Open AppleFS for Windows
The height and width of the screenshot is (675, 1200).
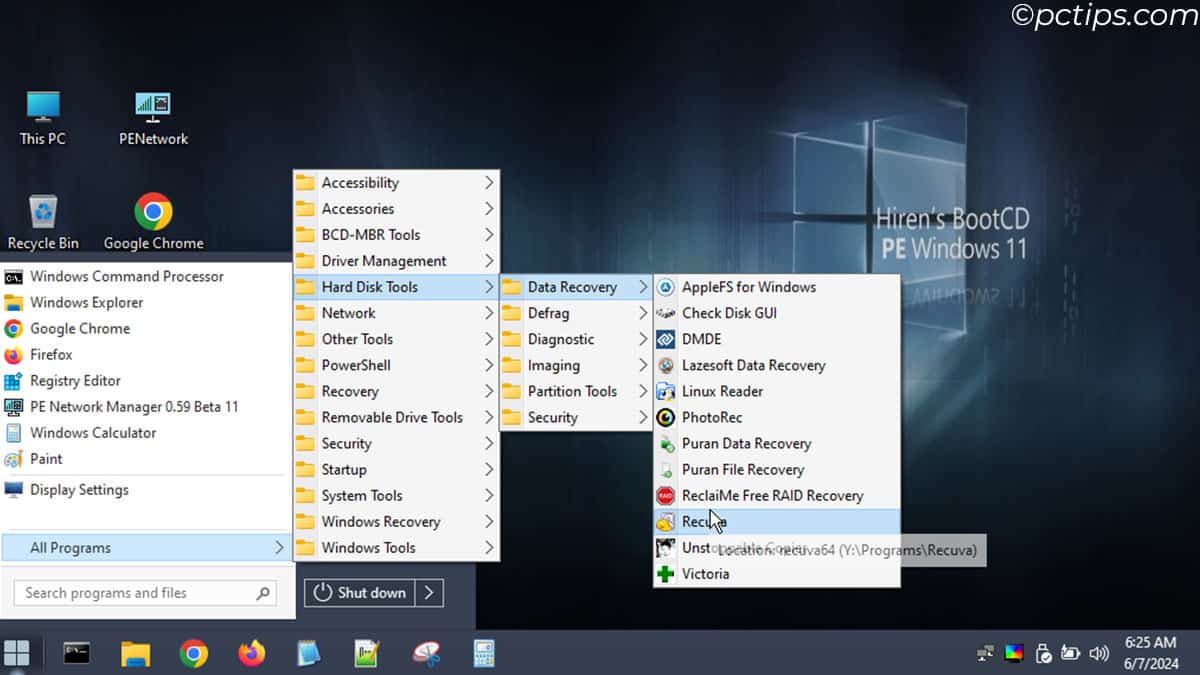coord(748,287)
